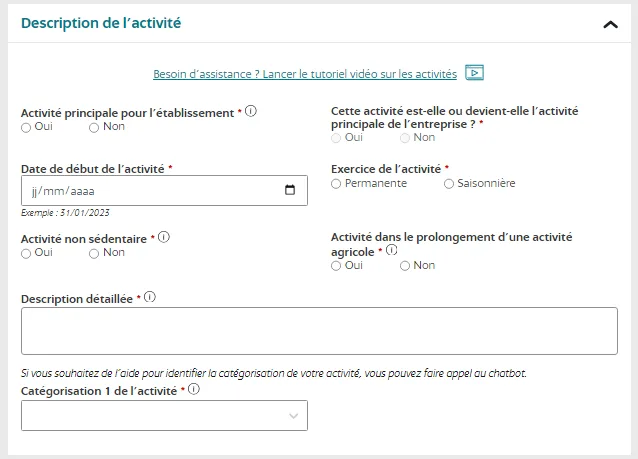This screenshot has width=638, height=459.
Task: Show info for Activité non sédentaire
Action: (164, 237)
